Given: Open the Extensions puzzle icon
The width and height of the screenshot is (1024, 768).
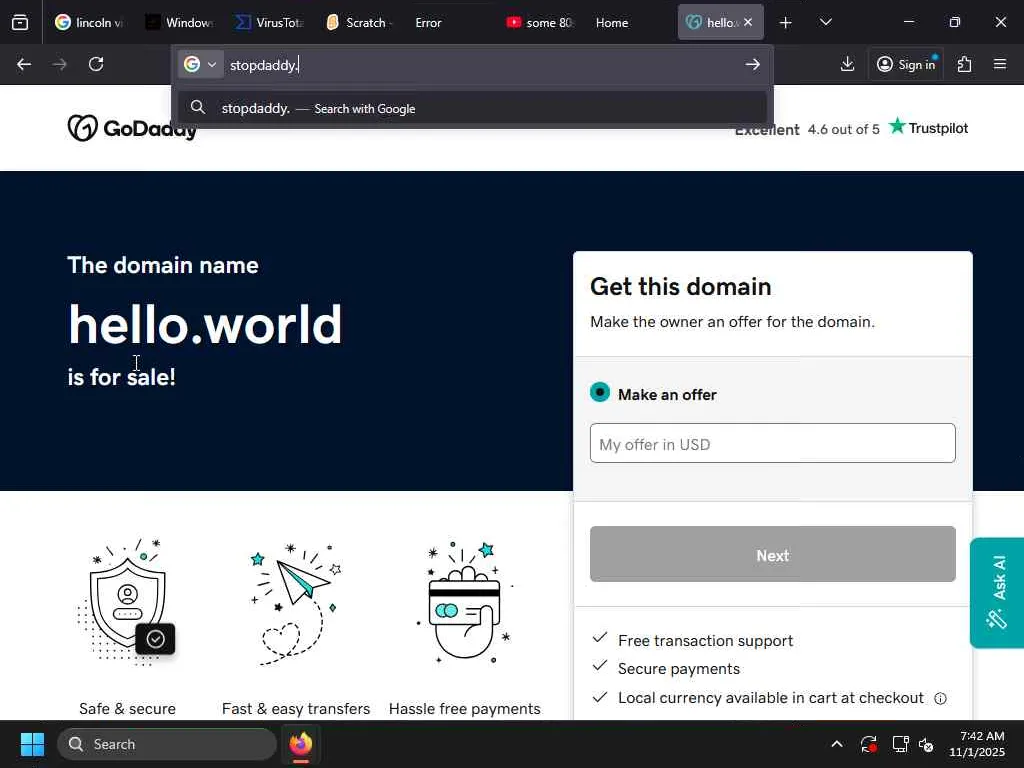Looking at the screenshot, I should (964, 64).
